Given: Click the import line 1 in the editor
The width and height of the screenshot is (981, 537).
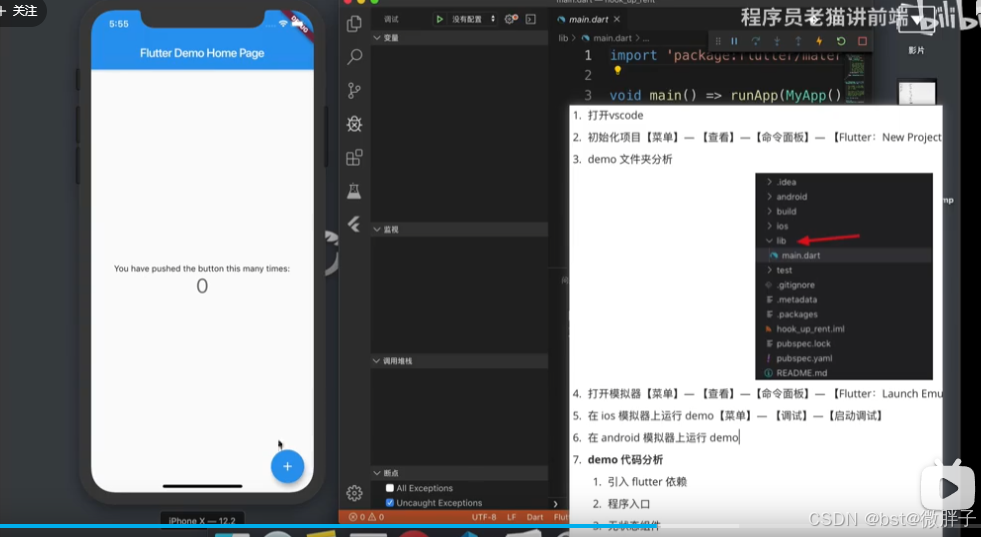Looking at the screenshot, I should [x=726, y=56].
